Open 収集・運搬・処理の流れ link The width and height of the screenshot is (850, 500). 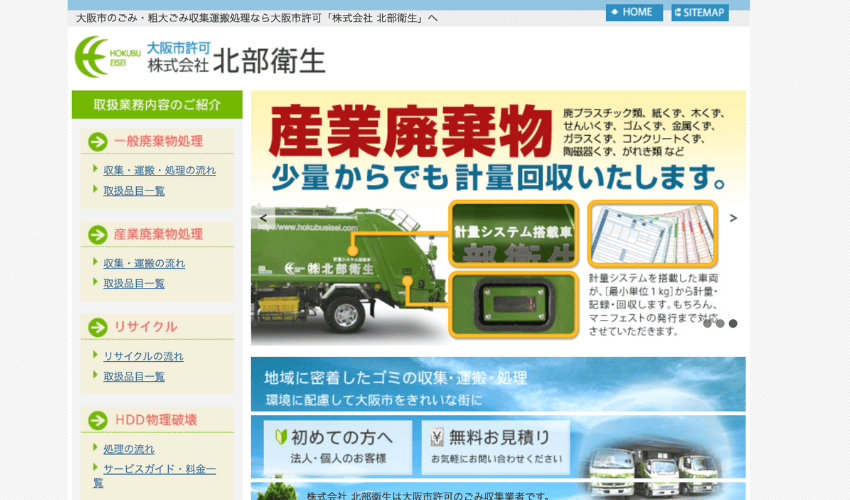pyautogui.click(x=159, y=170)
